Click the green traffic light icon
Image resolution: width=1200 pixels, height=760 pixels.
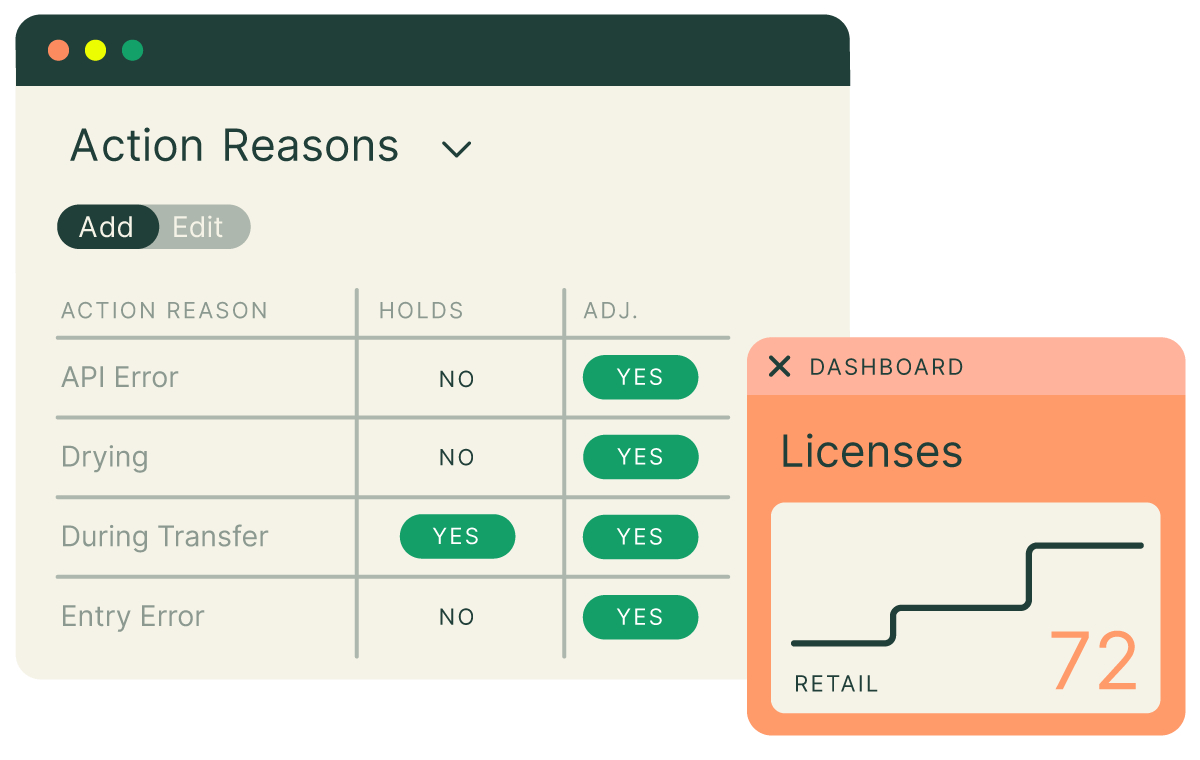(132, 49)
